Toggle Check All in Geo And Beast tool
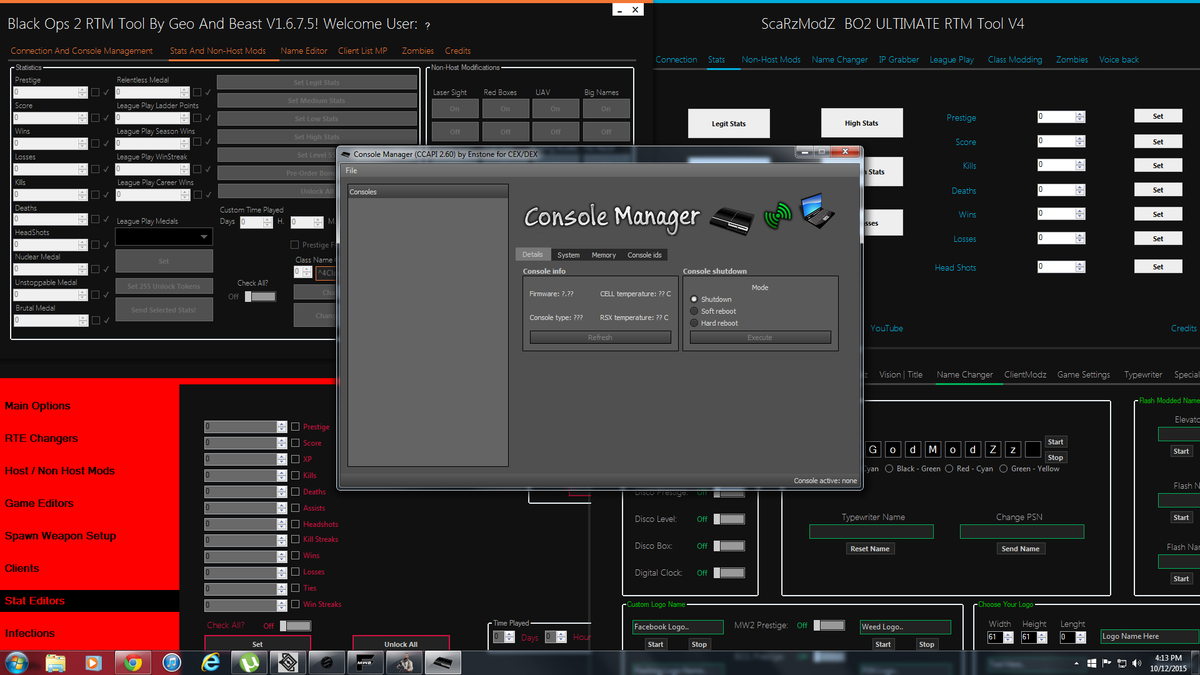Viewport: 1200px width, 675px height. tap(260, 296)
